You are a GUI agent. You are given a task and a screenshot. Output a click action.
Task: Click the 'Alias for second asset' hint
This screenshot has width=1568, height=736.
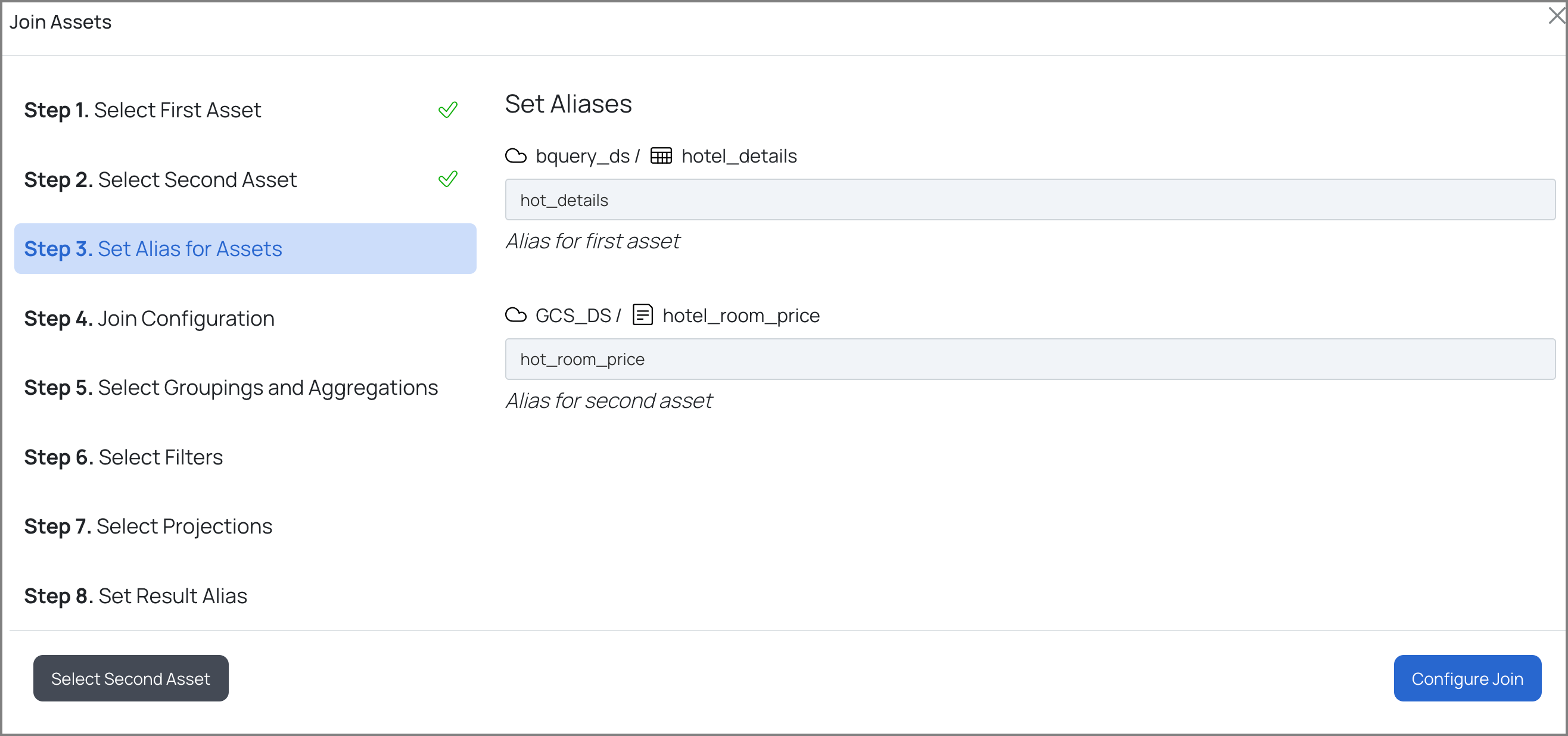(x=609, y=401)
